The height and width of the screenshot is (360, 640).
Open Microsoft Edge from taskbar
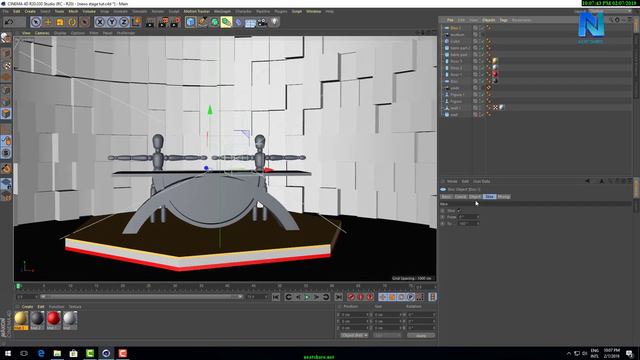click(x=41, y=353)
